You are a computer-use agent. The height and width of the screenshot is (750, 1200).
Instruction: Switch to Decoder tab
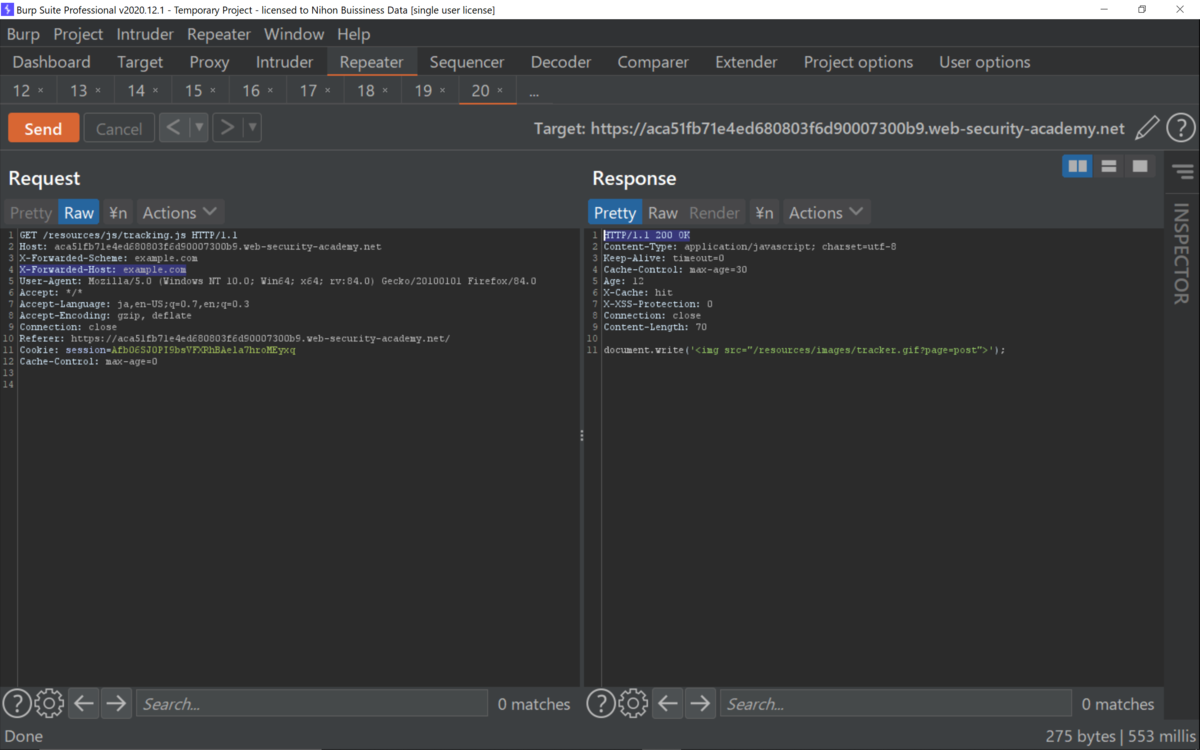click(561, 62)
